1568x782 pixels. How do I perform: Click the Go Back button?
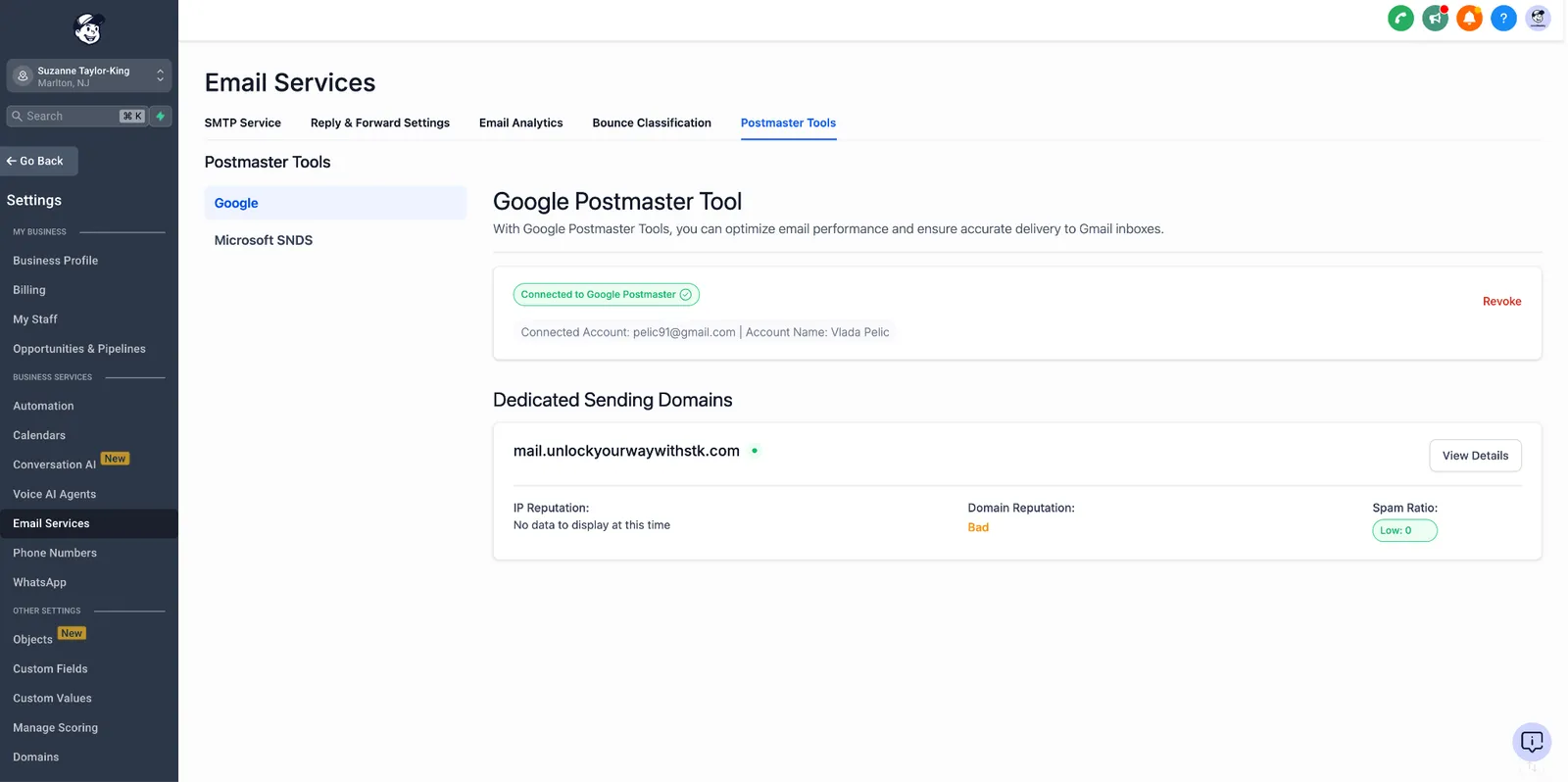tap(37, 161)
